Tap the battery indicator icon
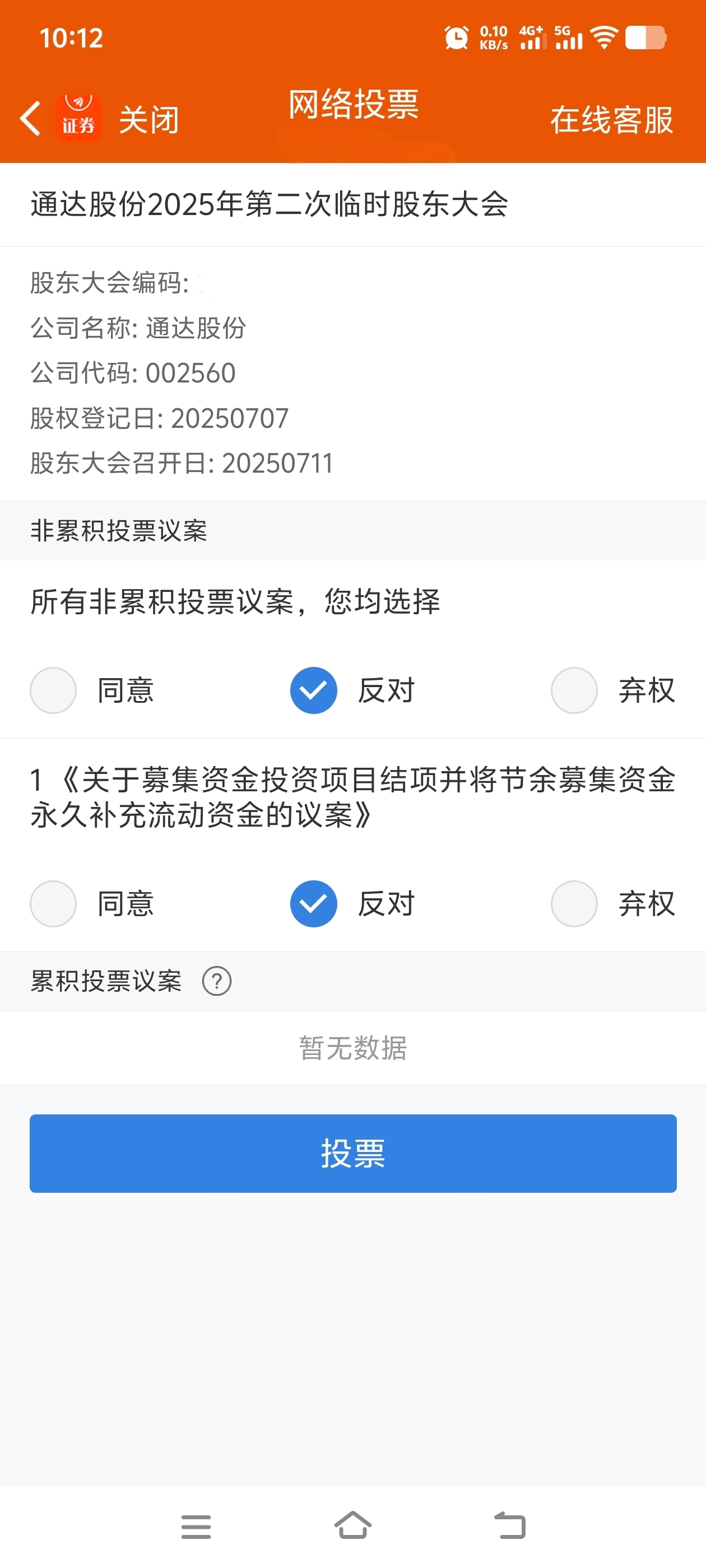The width and height of the screenshot is (706, 1568). pyautogui.click(x=645, y=38)
